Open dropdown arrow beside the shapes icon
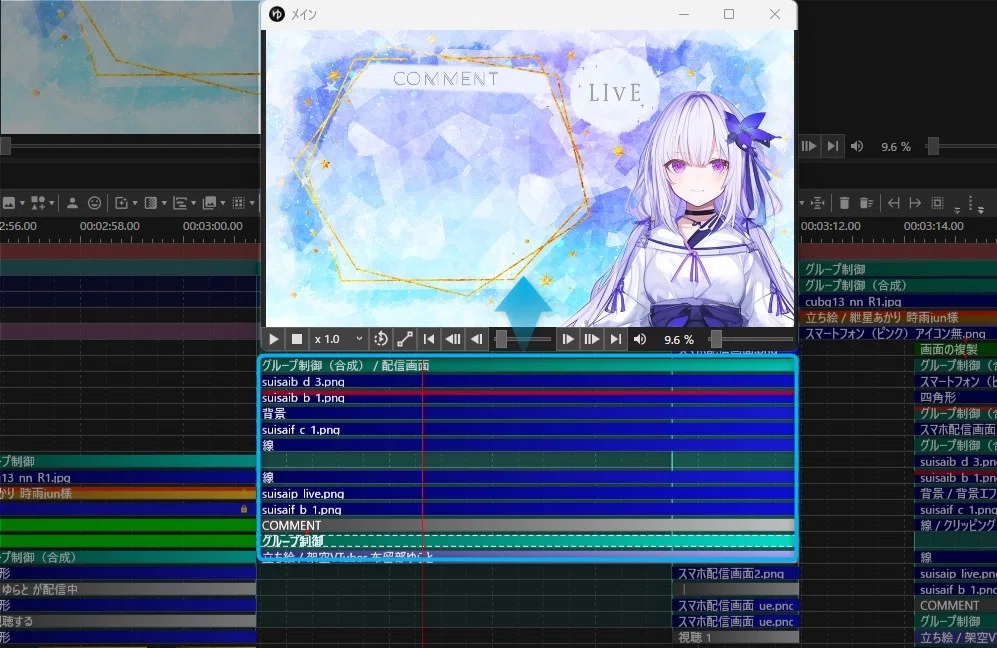Viewport: 997px width, 648px height. click(51, 203)
